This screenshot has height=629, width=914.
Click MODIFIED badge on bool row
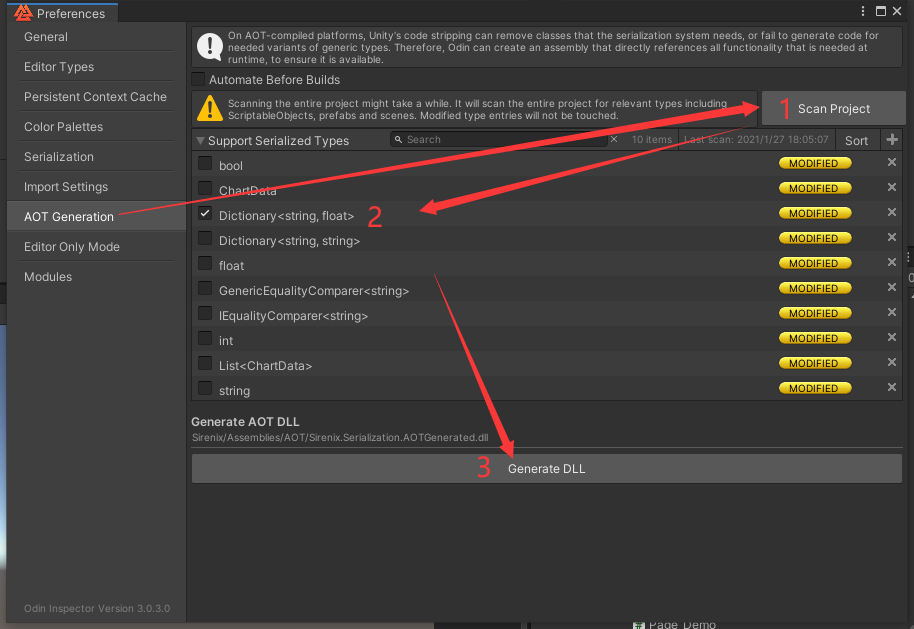[815, 163]
